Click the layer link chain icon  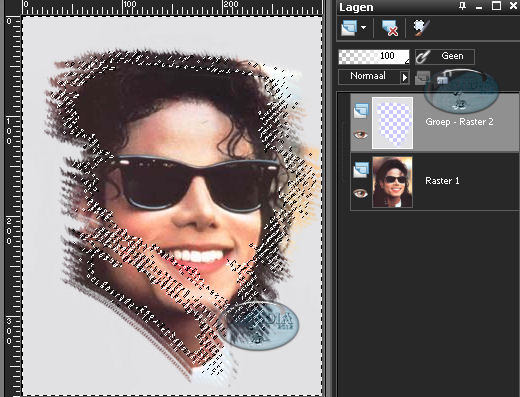423,57
